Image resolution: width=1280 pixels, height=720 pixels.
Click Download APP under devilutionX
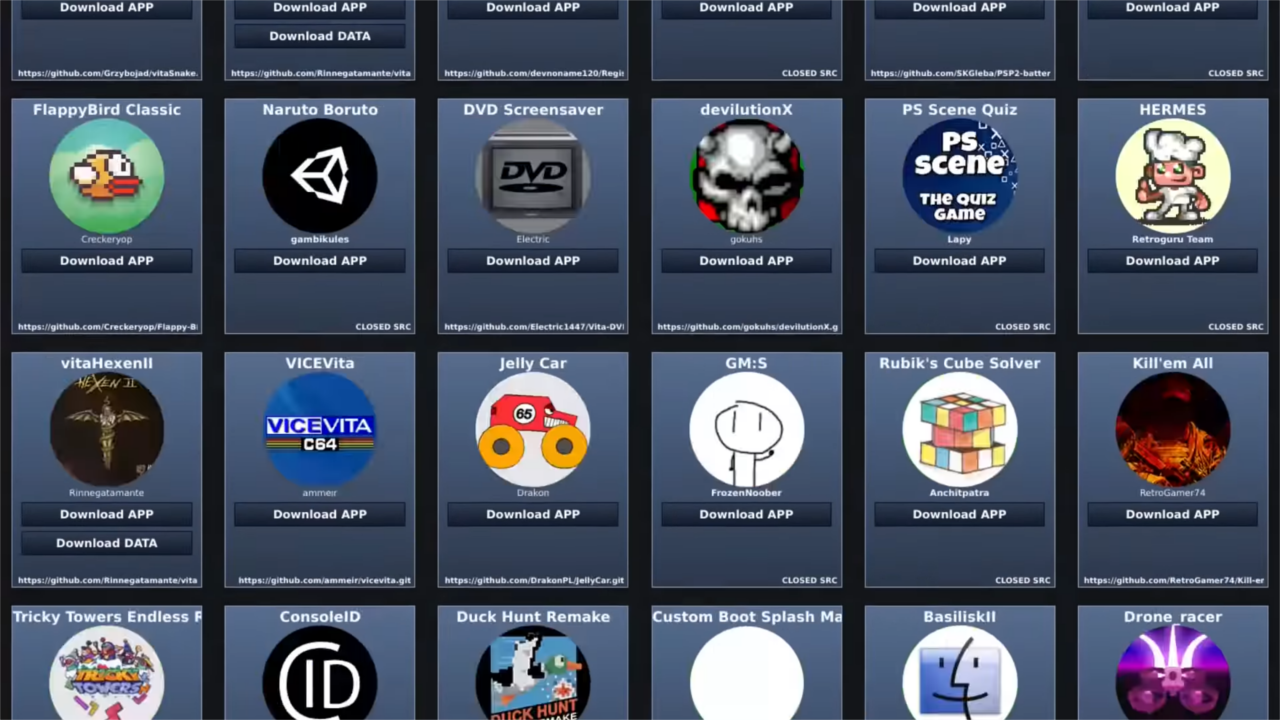pos(746,261)
